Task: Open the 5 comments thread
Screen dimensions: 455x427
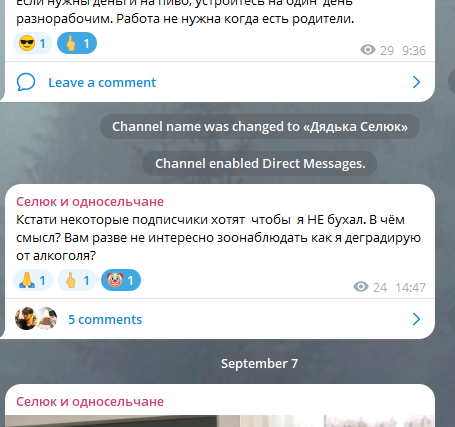Action: pos(105,319)
